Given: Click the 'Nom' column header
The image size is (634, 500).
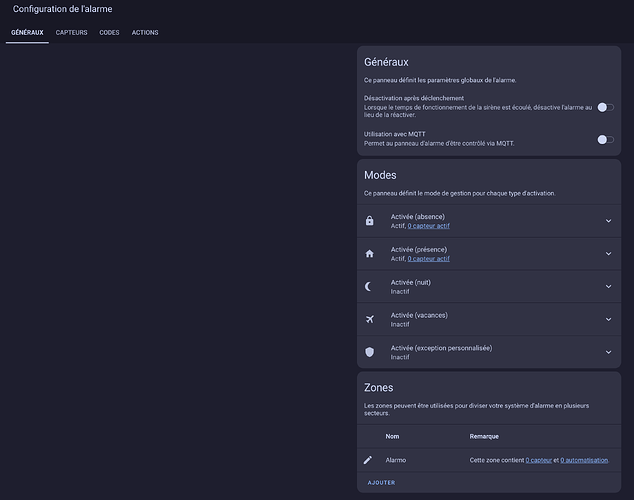Looking at the screenshot, I should click(392, 437).
